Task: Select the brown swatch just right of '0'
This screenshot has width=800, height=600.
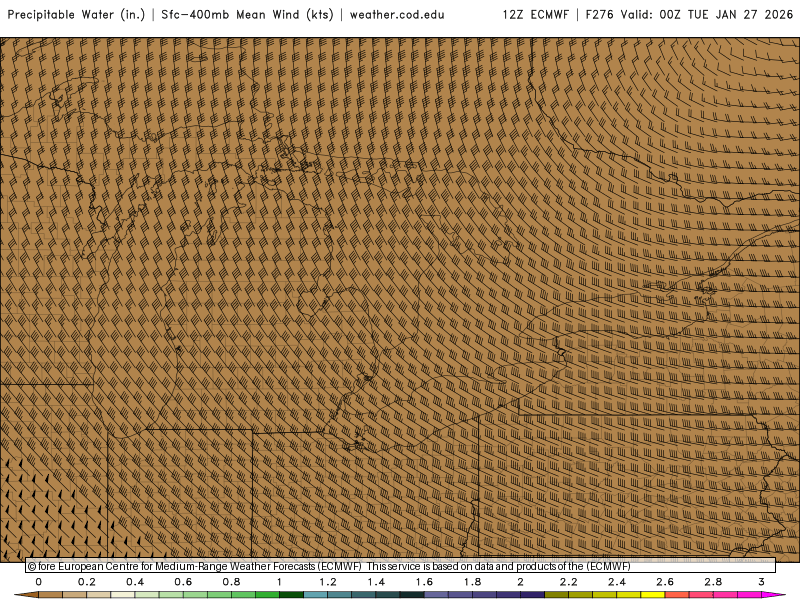Action: (x=51, y=595)
